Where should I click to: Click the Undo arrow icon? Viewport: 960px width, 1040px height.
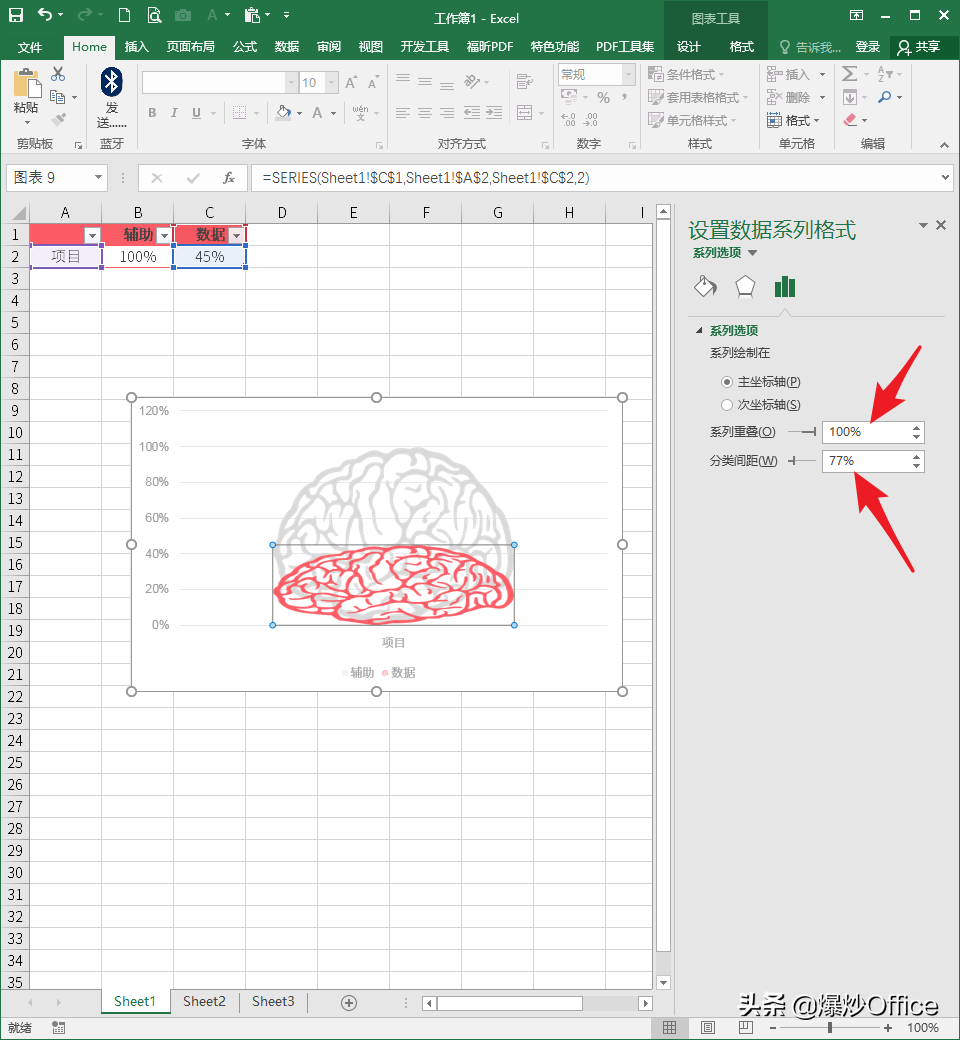click(x=44, y=14)
